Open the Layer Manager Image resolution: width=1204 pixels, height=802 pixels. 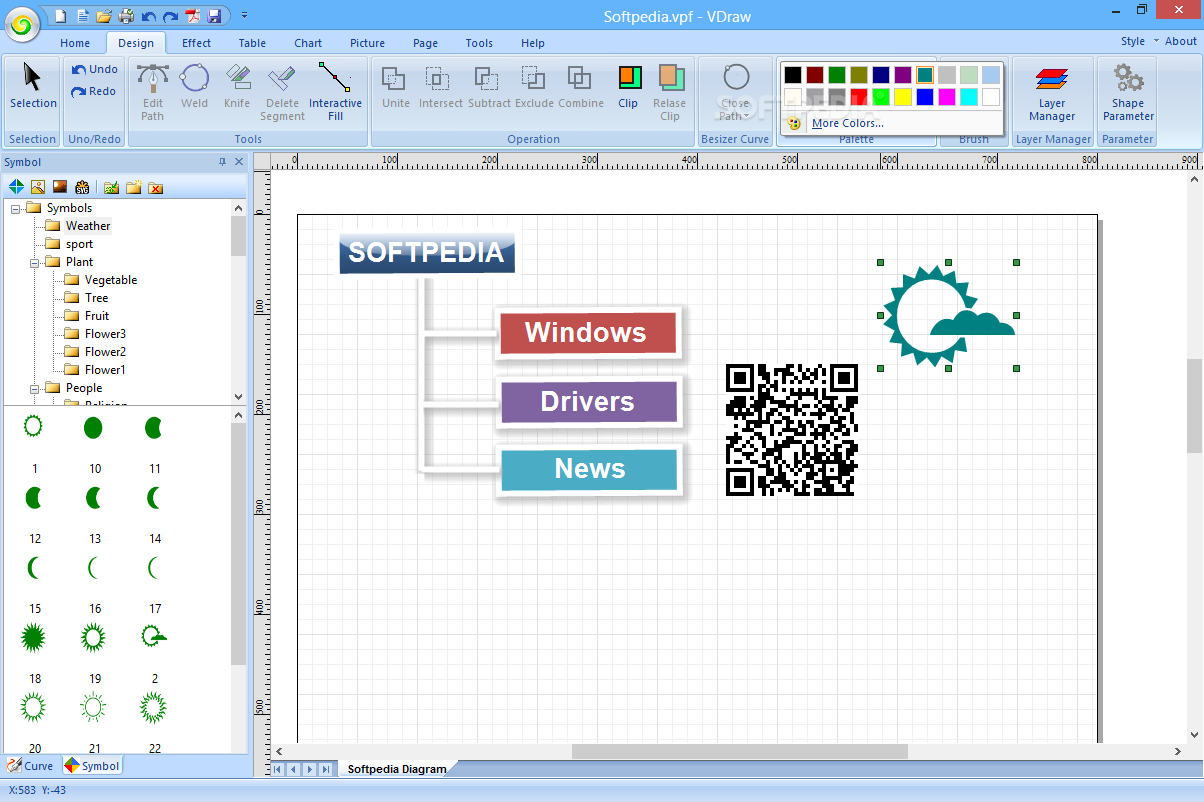[1052, 92]
